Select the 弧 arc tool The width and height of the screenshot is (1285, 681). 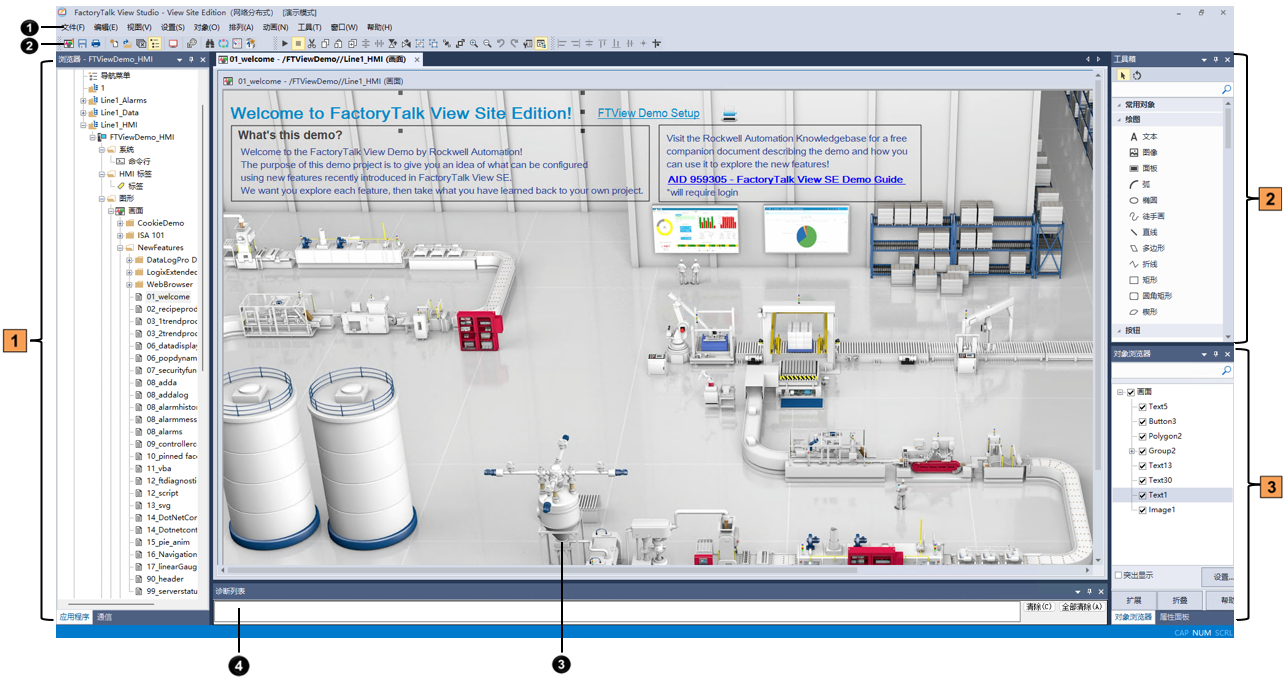1139,184
